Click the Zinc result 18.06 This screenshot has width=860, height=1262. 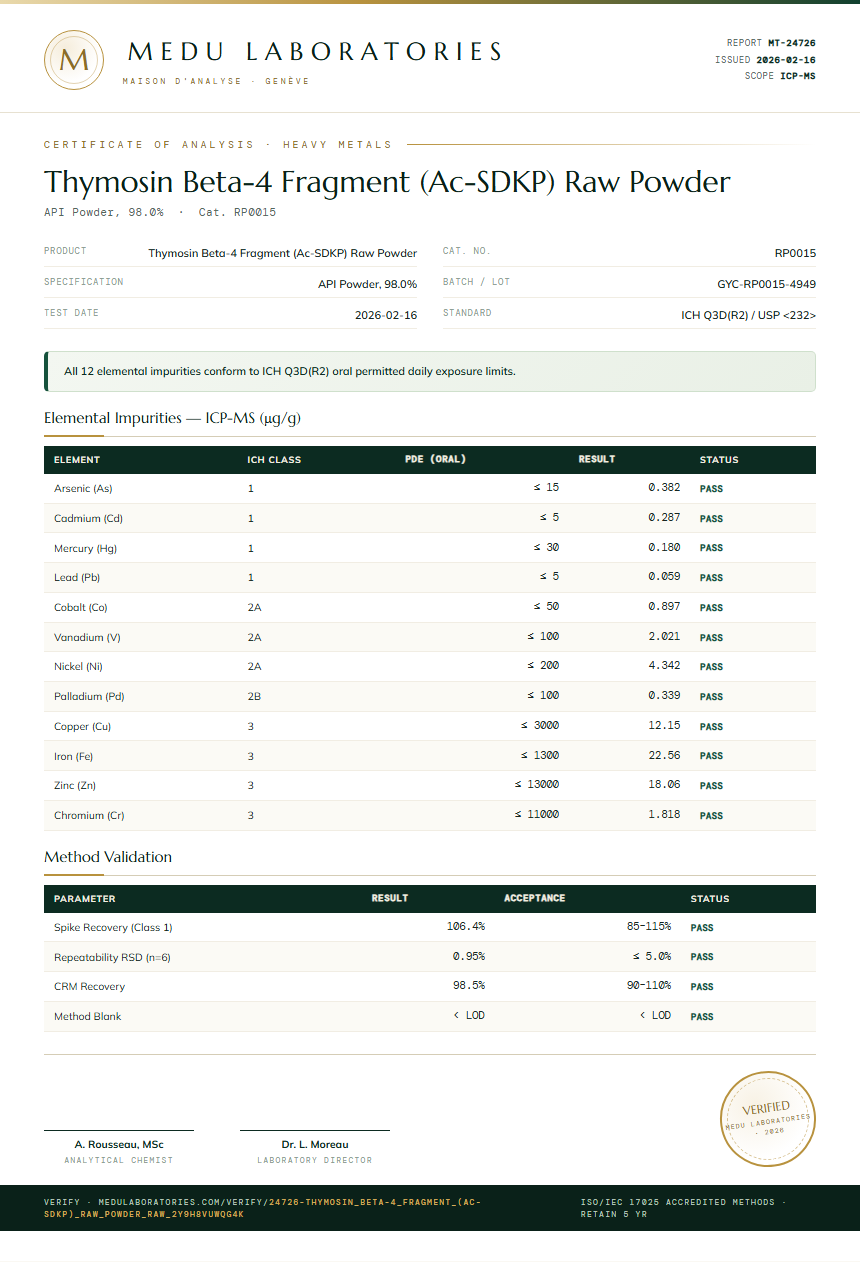[664, 785]
